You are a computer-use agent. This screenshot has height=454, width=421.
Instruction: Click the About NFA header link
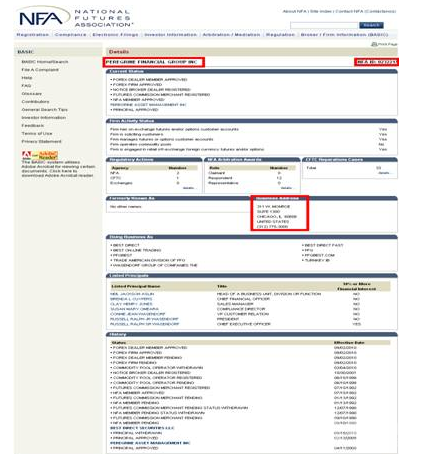(294, 11)
